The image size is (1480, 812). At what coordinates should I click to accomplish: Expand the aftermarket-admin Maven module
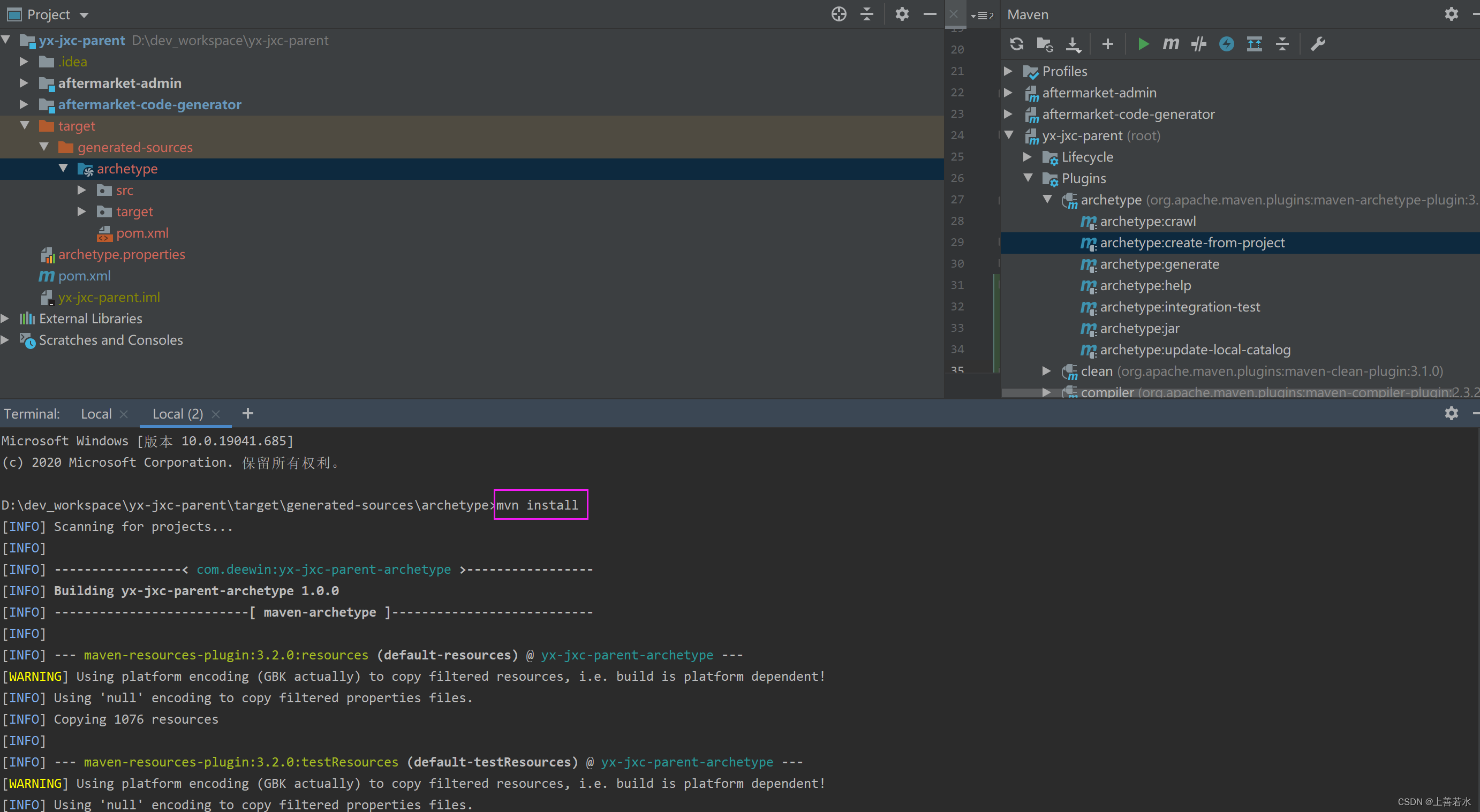click(x=1010, y=92)
